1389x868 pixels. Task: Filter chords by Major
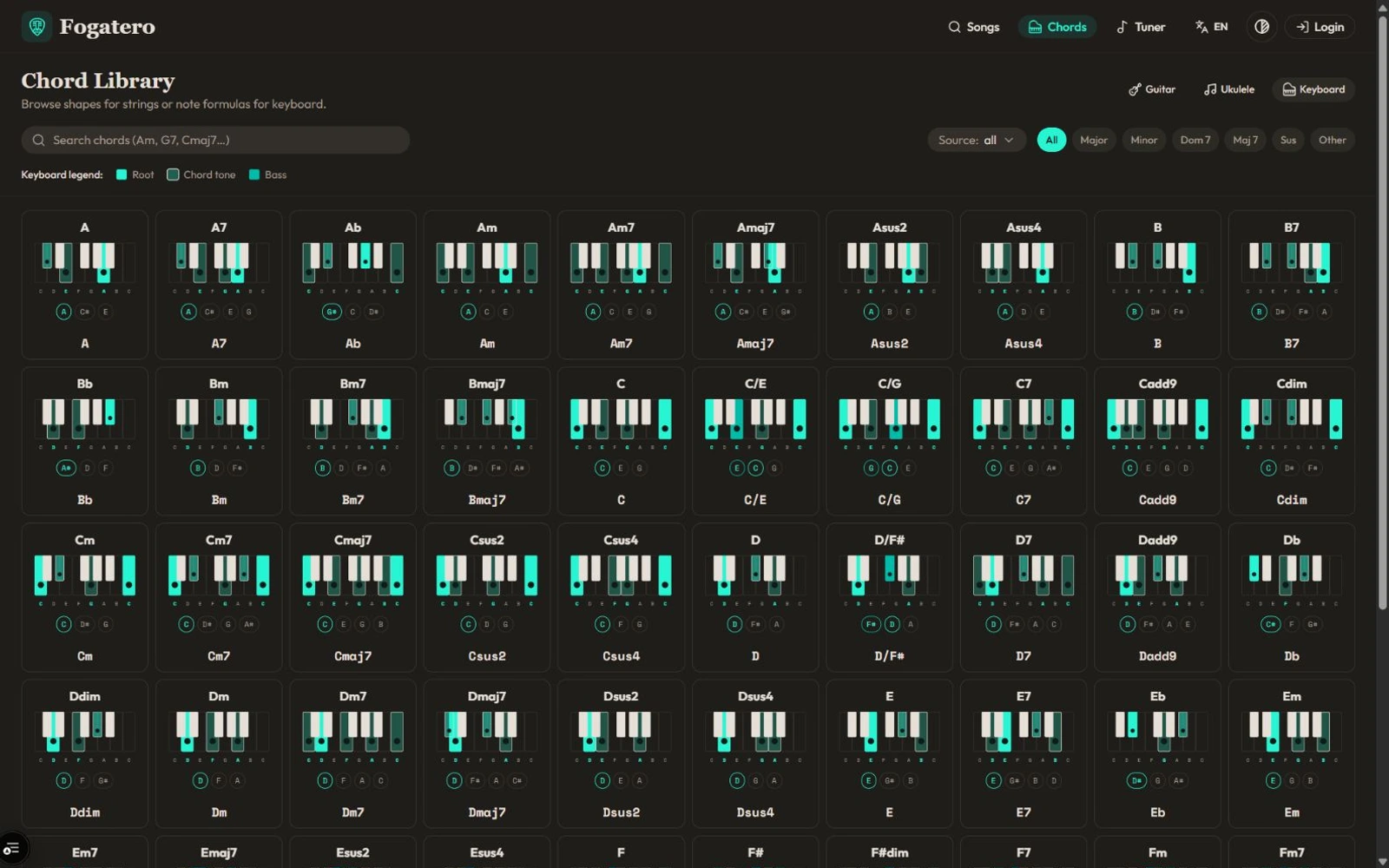[1093, 140]
